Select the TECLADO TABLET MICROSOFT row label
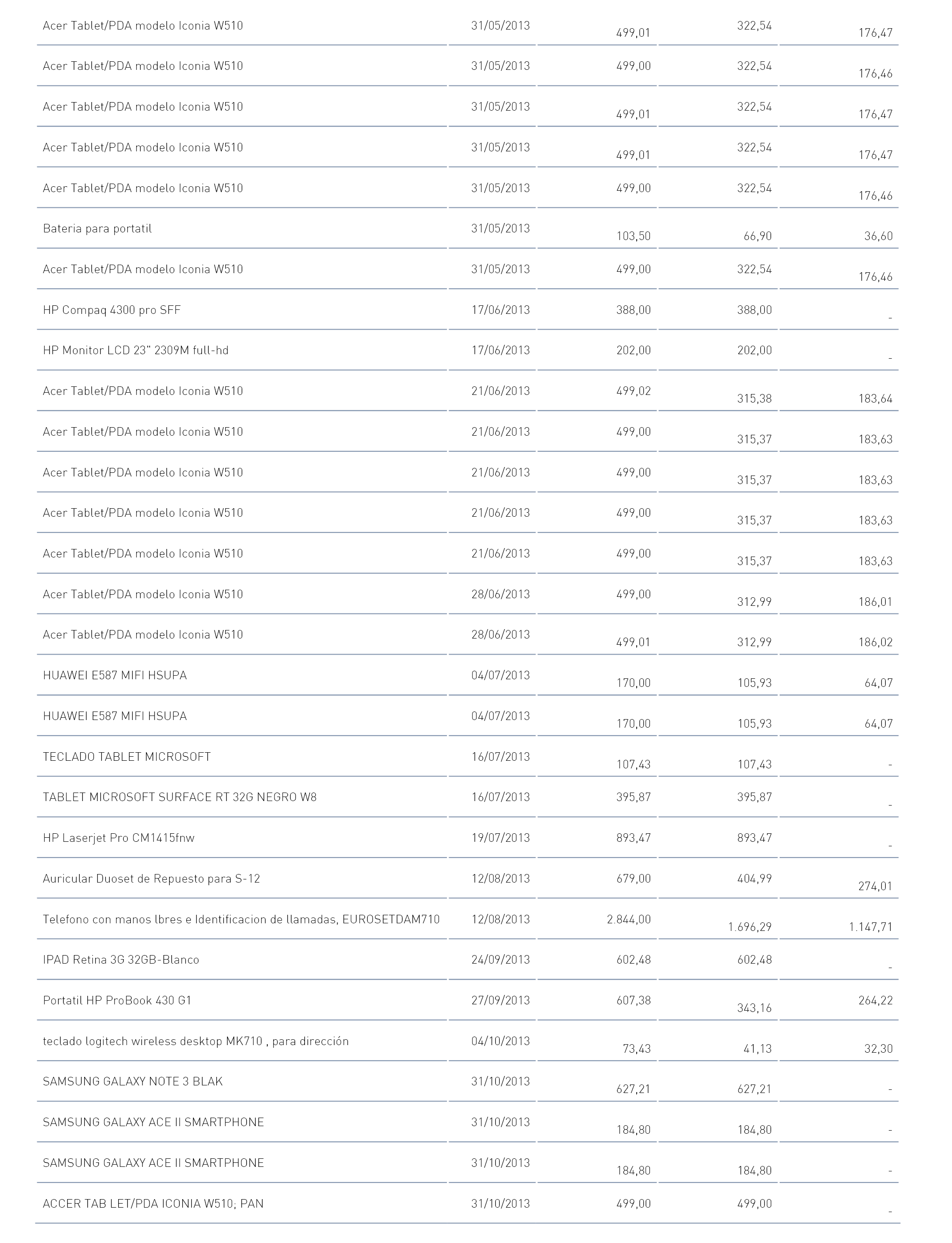952x1243 pixels. click(x=126, y=757)
